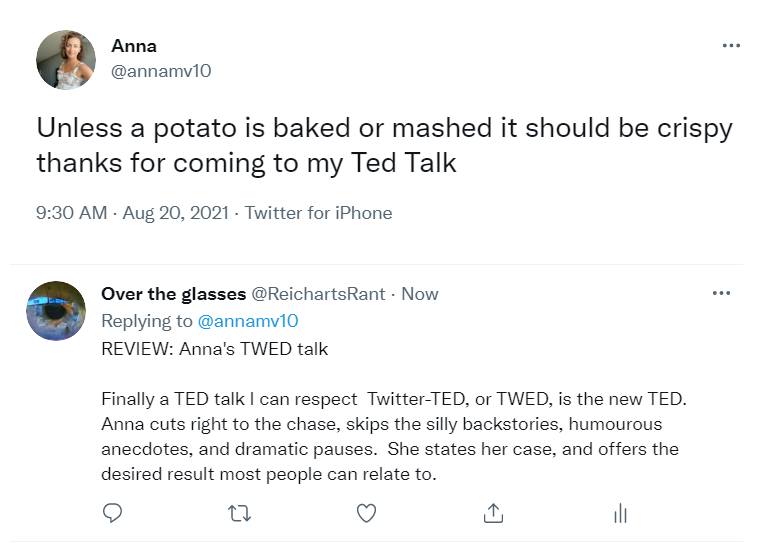Viewport: 775px width, 549px height.
Task: Like the reply with the heart icon
Action: click(x=366, y=513)
